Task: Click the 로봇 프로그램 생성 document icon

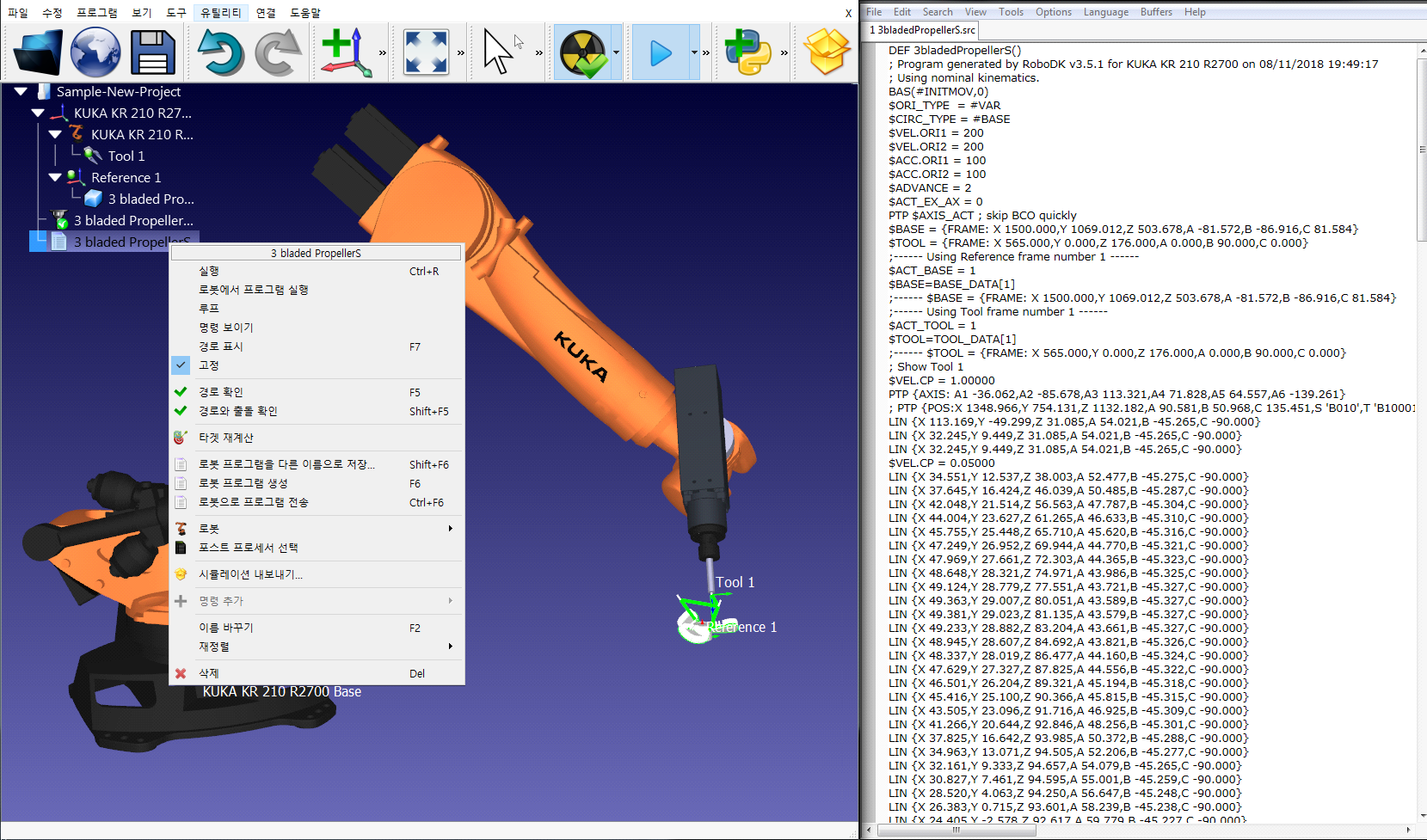Action: [181, 483]
